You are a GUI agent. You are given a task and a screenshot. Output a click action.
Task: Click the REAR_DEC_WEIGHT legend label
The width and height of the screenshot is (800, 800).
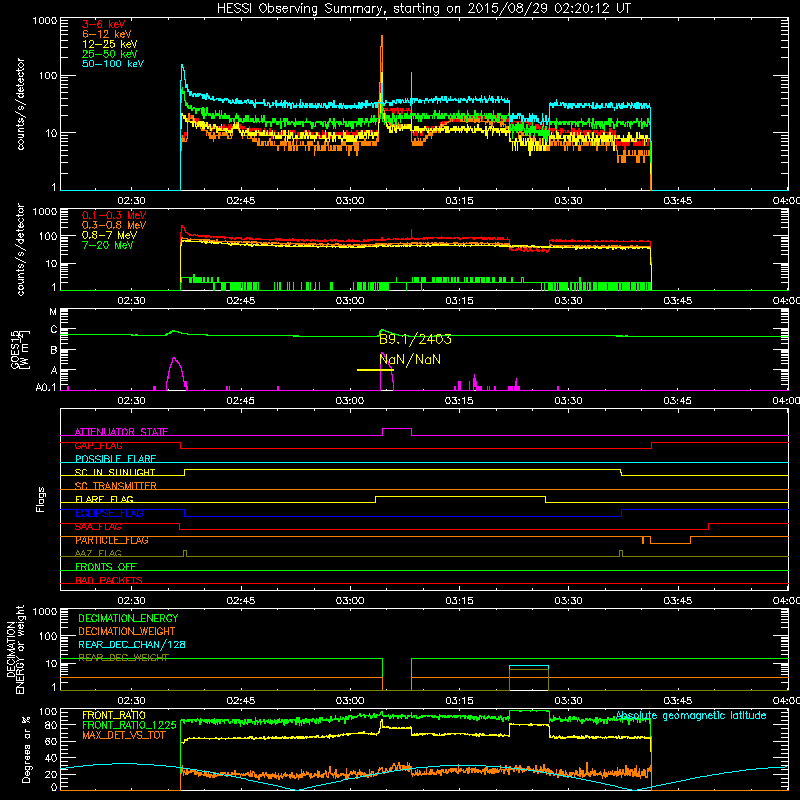(x=123, y=658)
